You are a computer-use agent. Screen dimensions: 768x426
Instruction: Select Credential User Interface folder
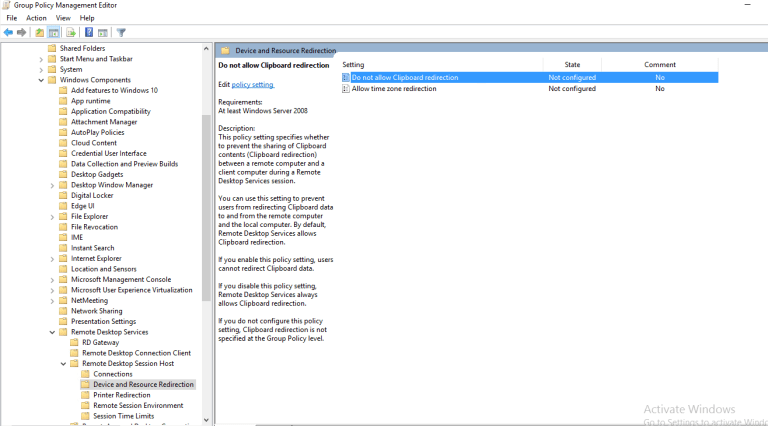[109, 153]
